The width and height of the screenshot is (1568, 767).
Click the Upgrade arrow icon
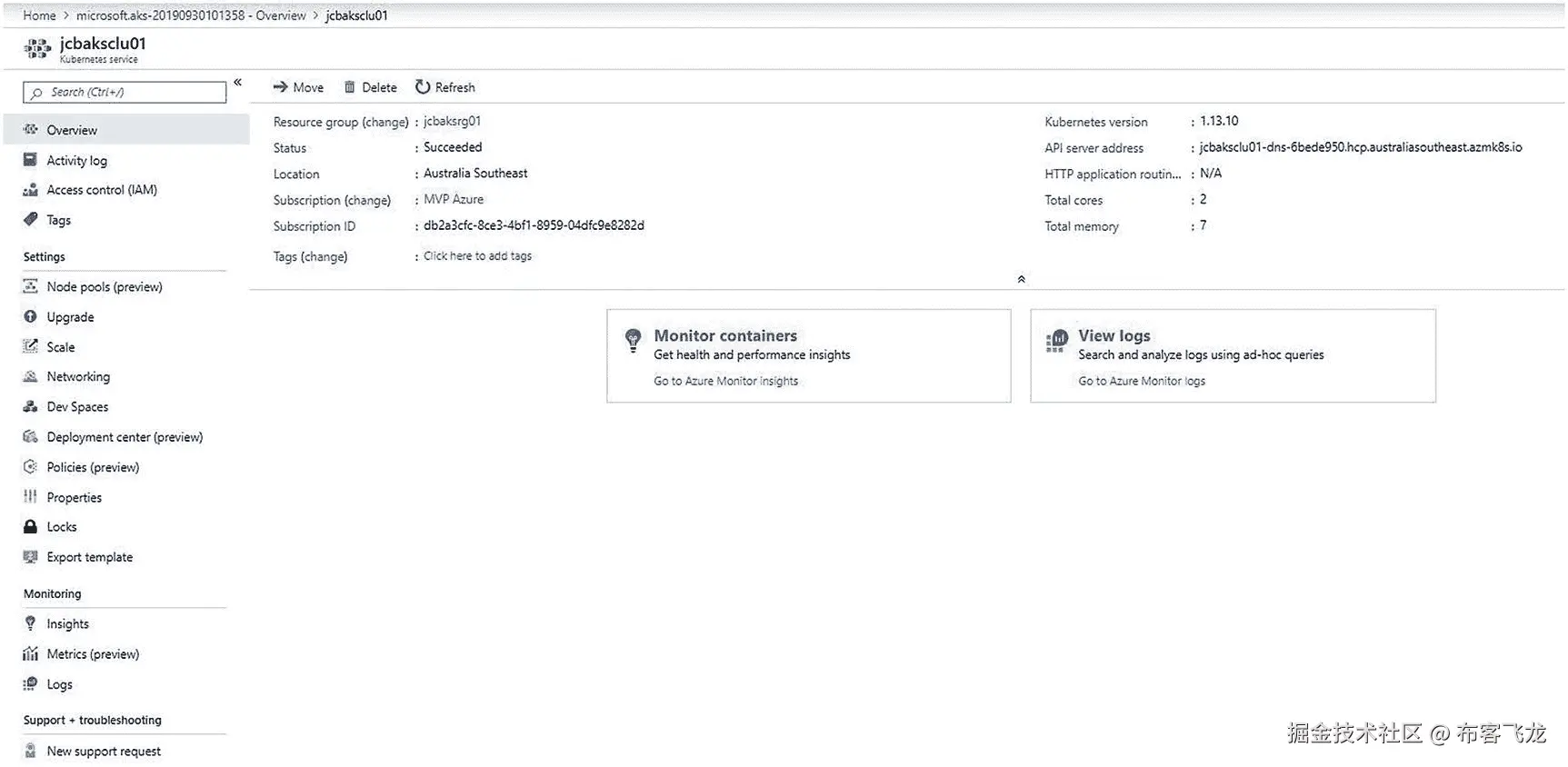point(30,316)
